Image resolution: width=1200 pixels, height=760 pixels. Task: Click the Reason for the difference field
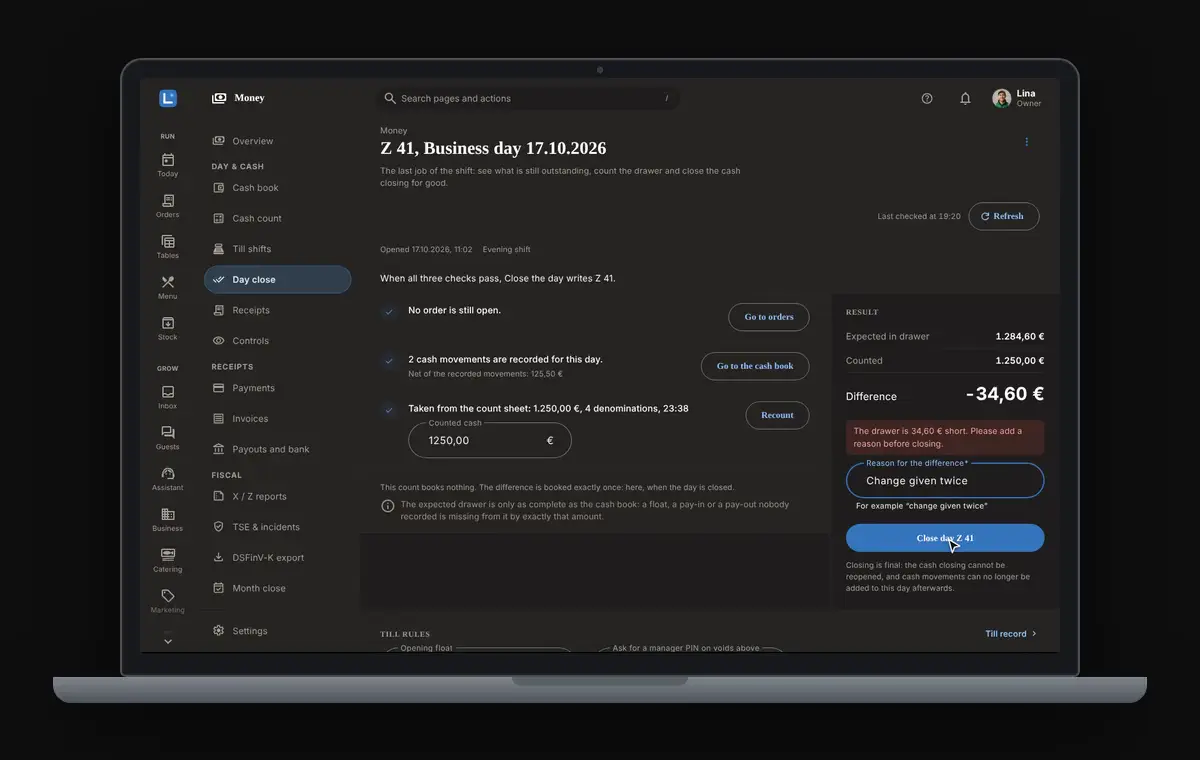(945, 481)
